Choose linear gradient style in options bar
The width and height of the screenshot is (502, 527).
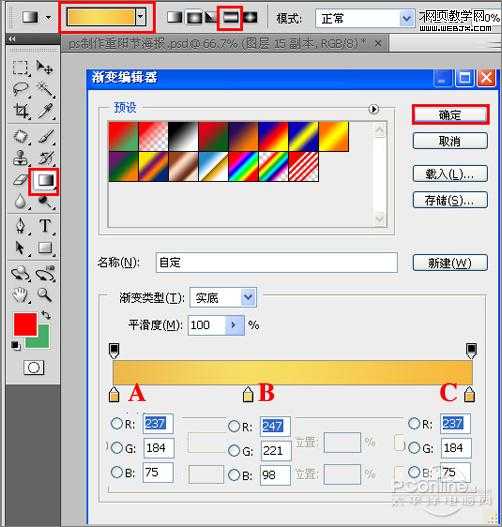174,17
